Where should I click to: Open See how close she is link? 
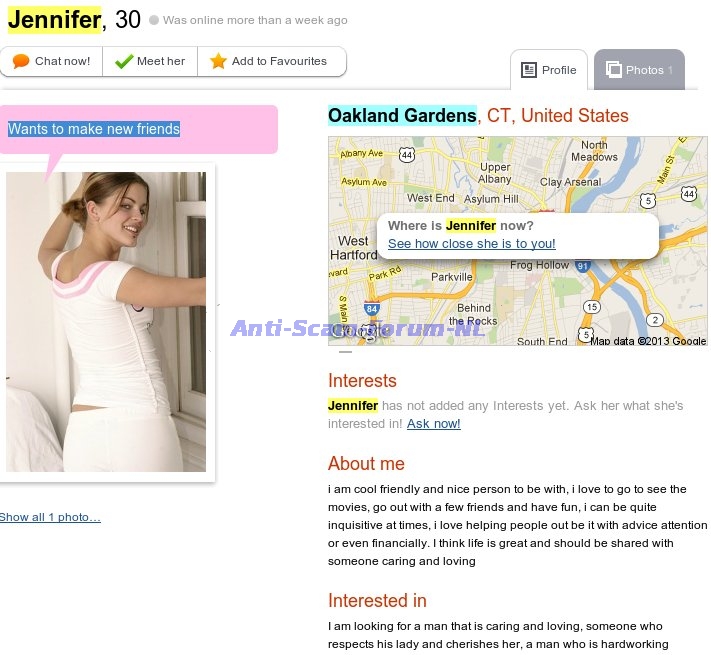(x=472, y=243)
